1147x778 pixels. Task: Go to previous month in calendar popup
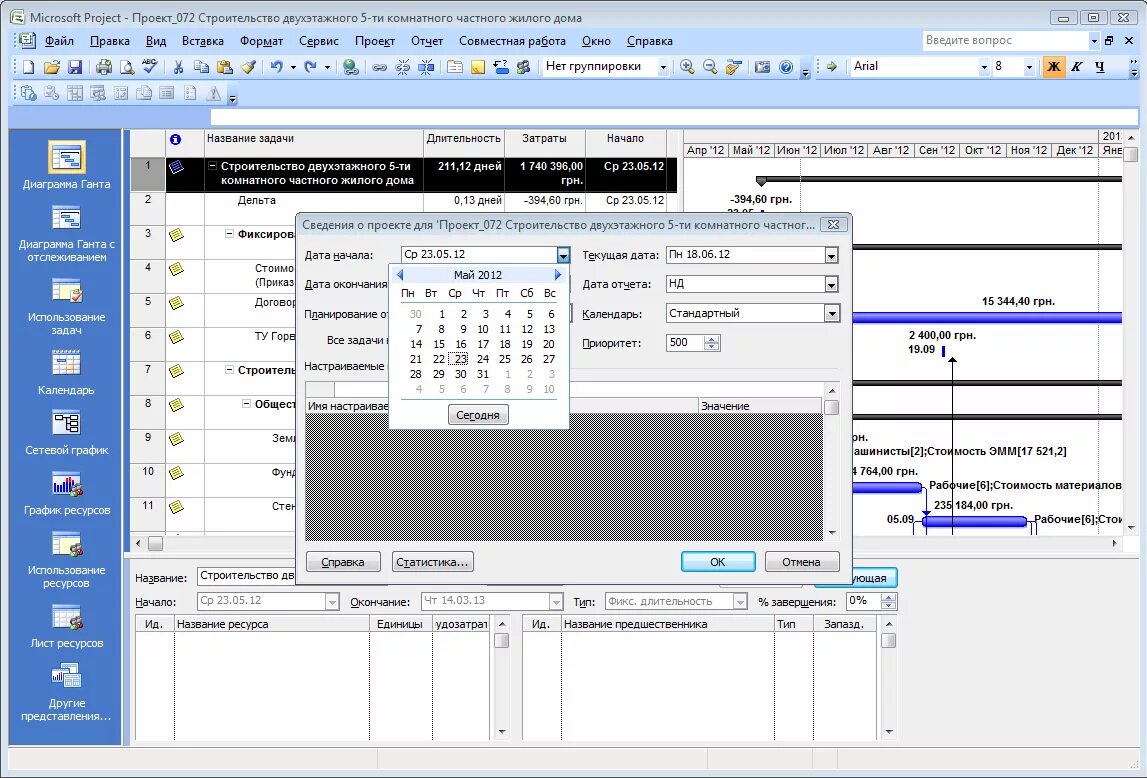click(x=399, y=275)
